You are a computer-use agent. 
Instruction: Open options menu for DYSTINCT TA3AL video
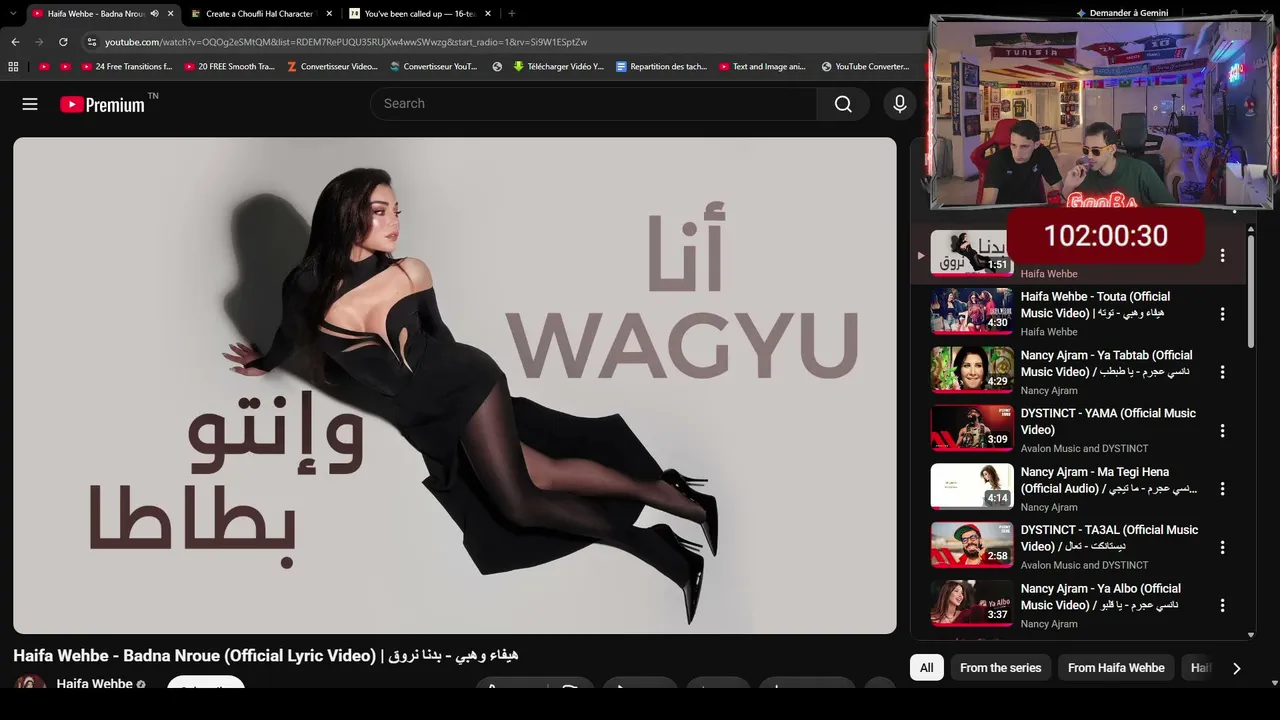point(1222,547)
